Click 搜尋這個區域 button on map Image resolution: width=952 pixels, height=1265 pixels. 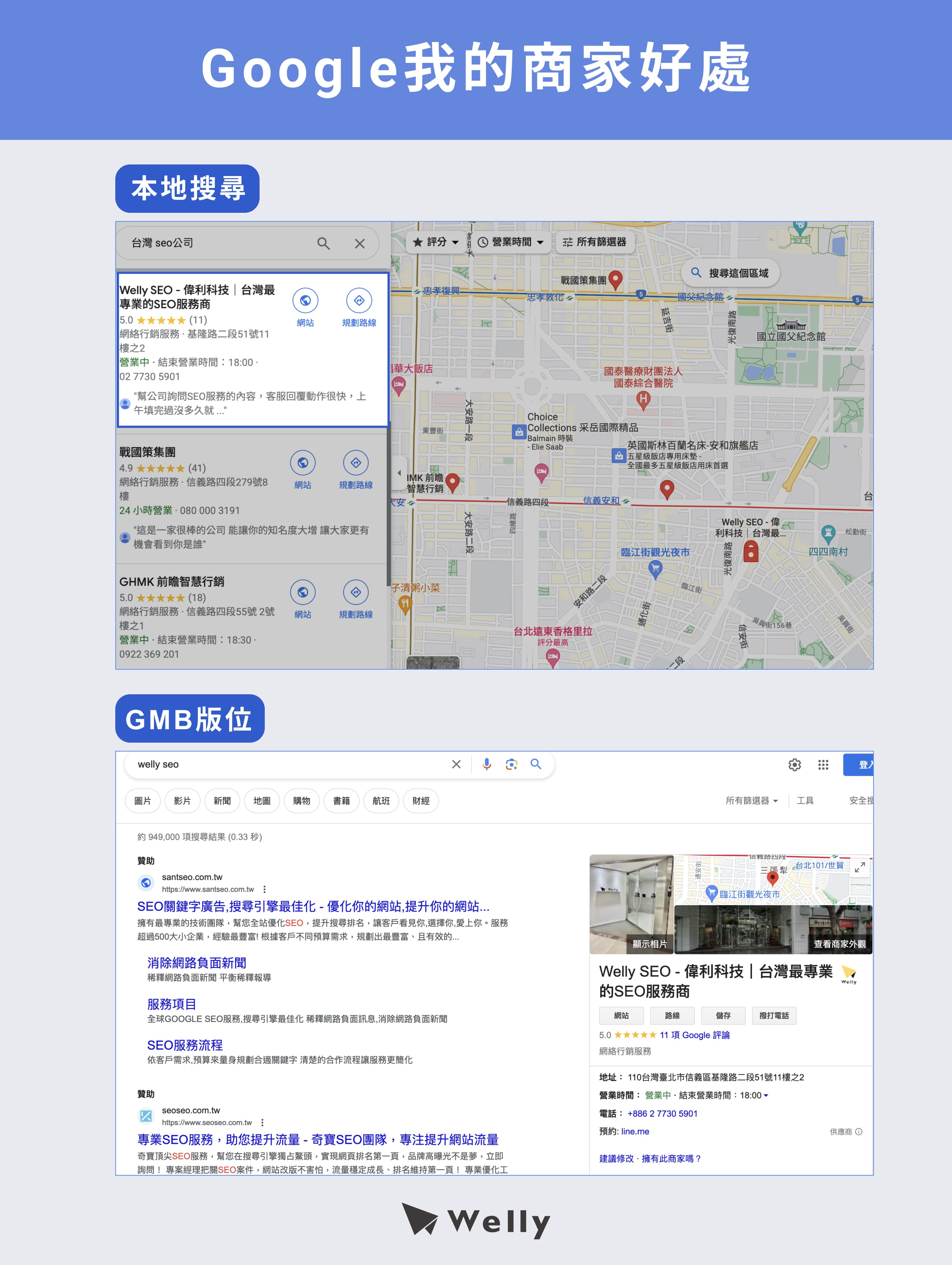pos(730,273)
